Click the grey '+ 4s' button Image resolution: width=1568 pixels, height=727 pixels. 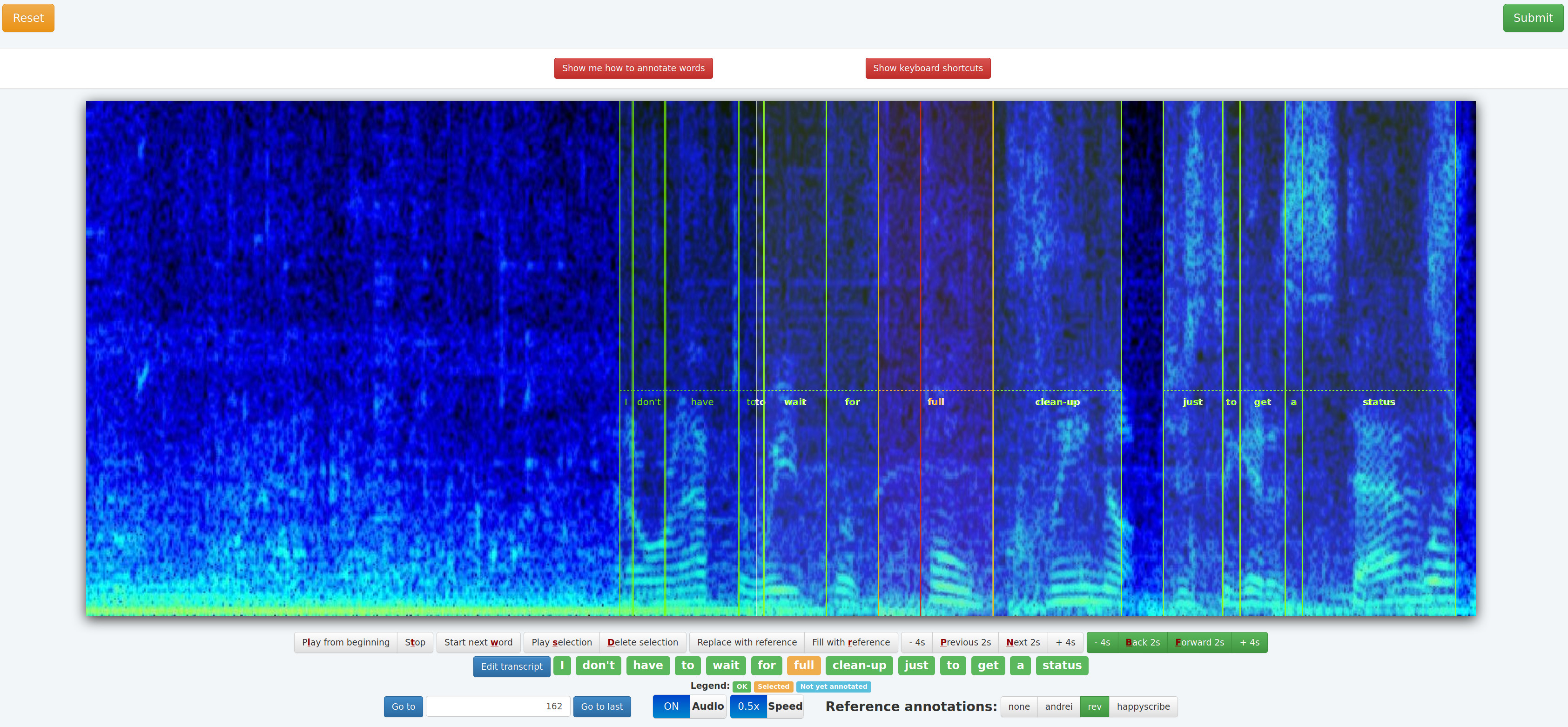[x=1065, y=642]
